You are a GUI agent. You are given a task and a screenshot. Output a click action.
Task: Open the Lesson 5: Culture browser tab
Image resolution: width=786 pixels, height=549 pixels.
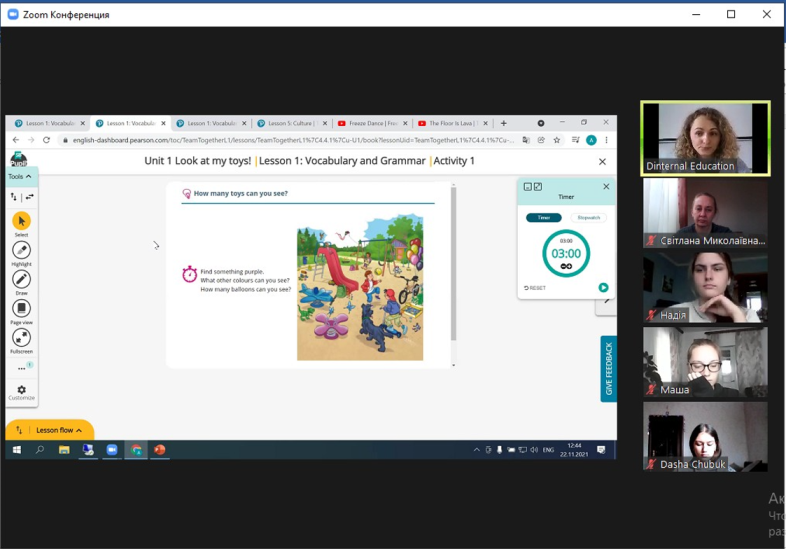click(x=290, y=123)
